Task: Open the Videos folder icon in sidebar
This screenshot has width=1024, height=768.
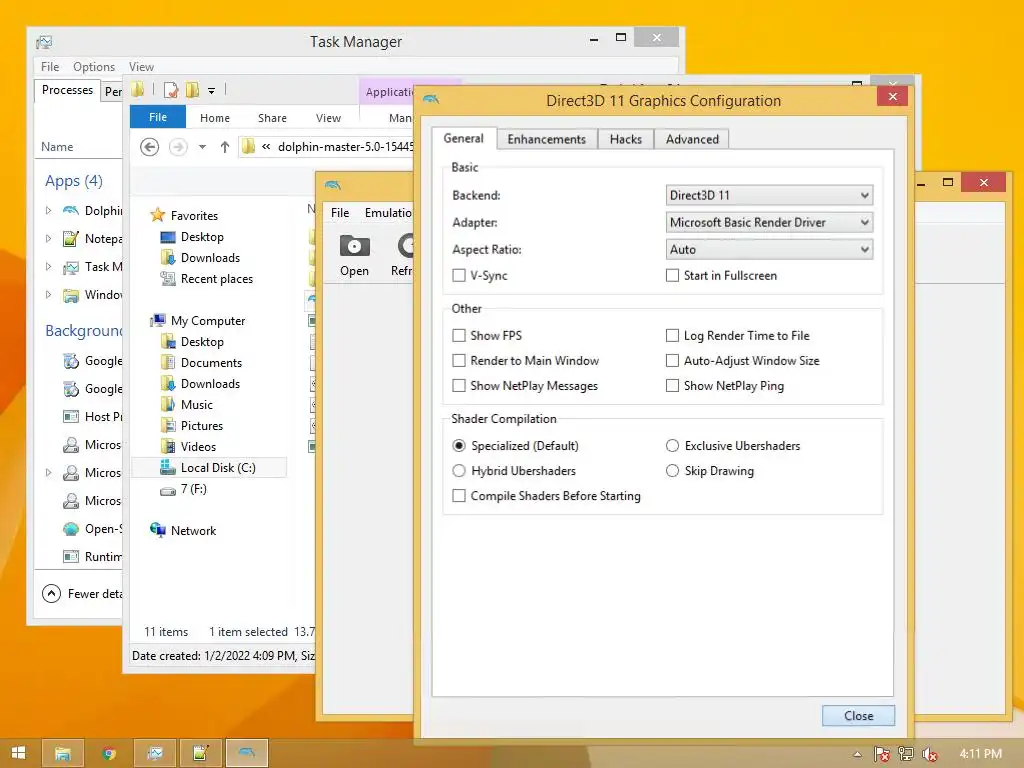Action: click(168, 447)
